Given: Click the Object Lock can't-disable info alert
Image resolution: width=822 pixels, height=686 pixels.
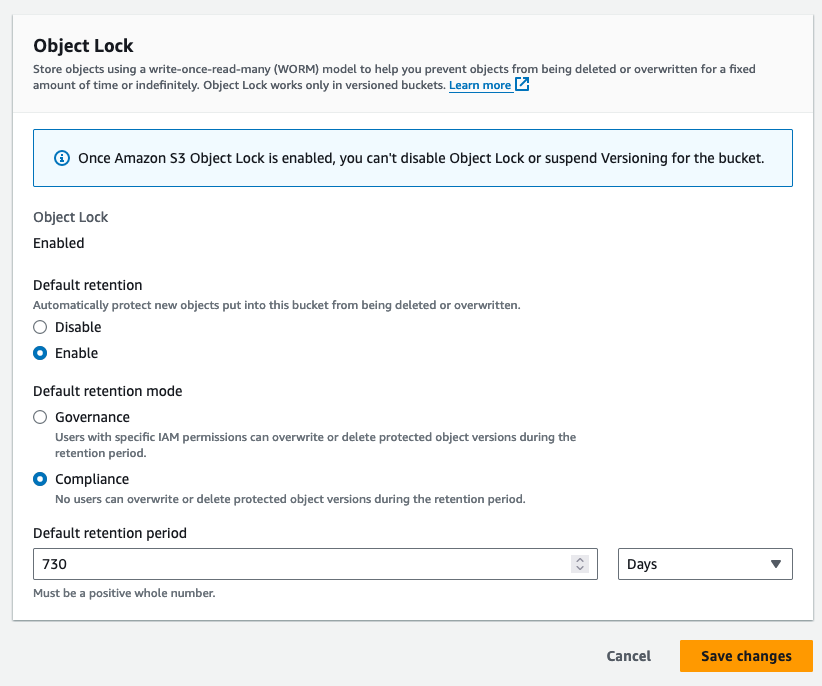Looking at the screenshot, I should click(413, 158).
